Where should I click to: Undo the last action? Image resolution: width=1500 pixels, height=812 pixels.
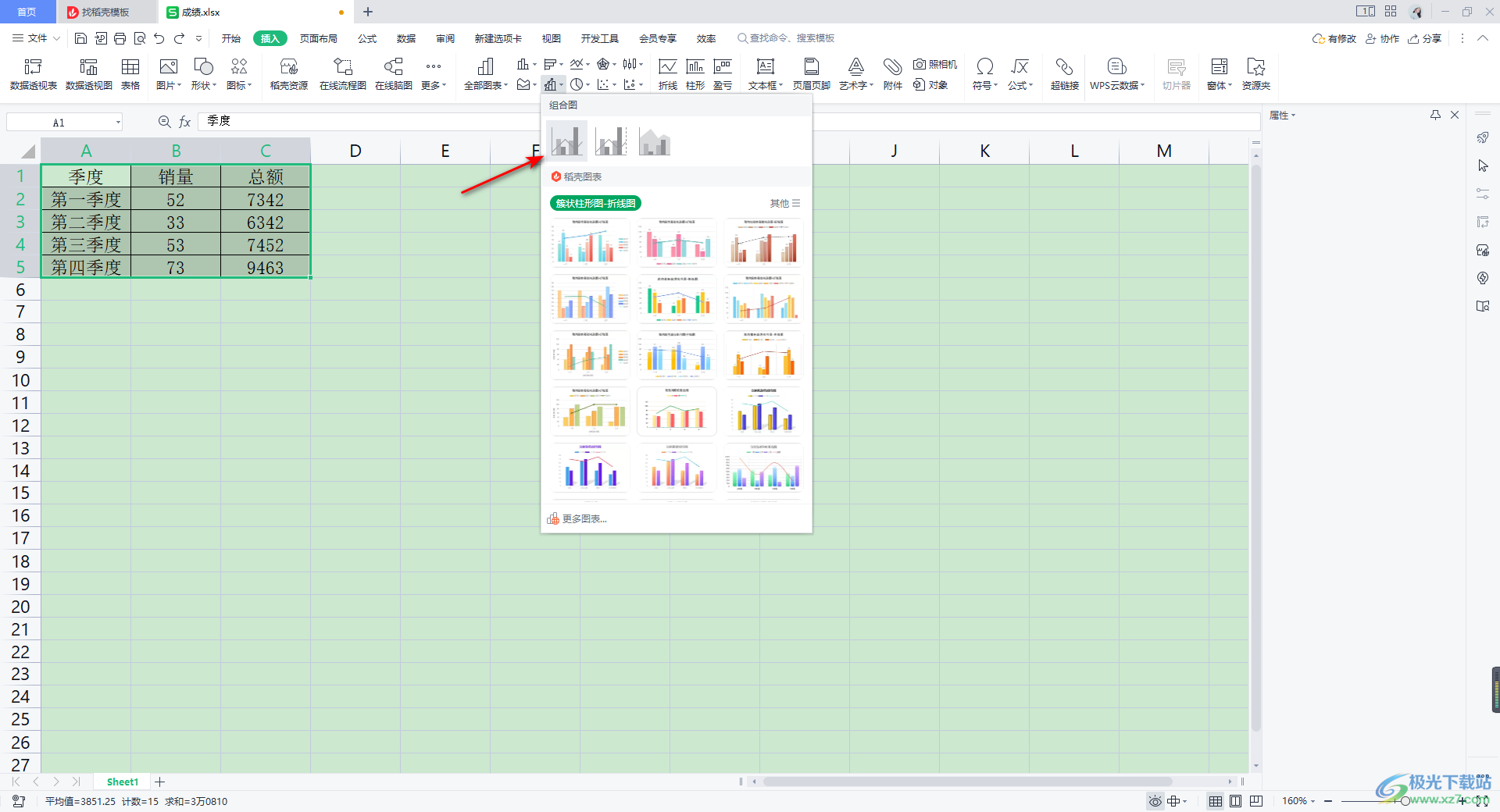click(159, 38)
